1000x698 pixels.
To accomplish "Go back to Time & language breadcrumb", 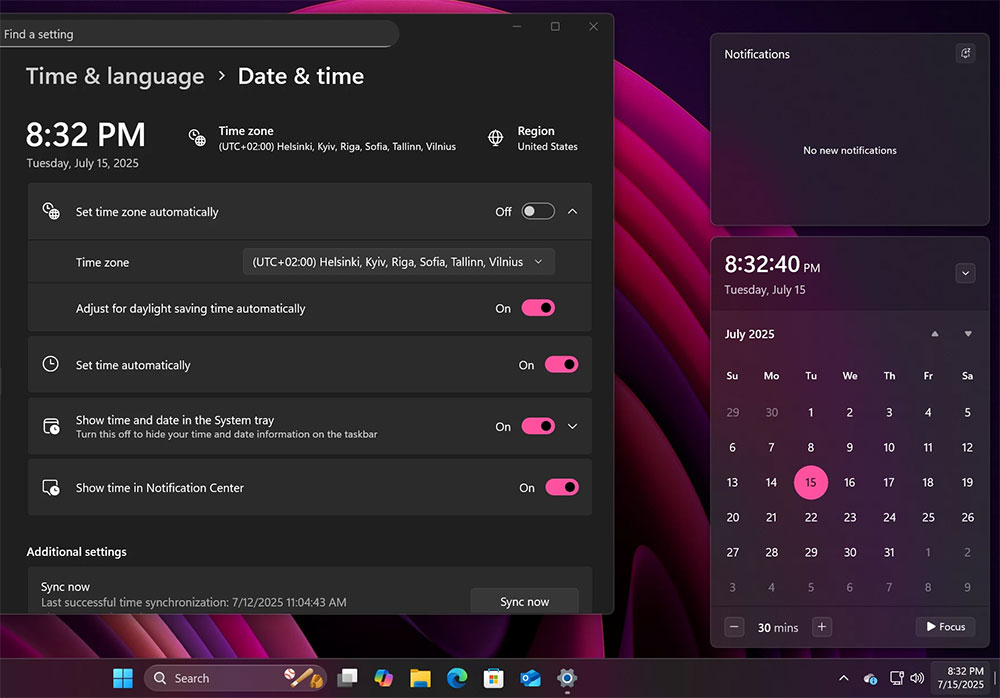I will 115,76.
